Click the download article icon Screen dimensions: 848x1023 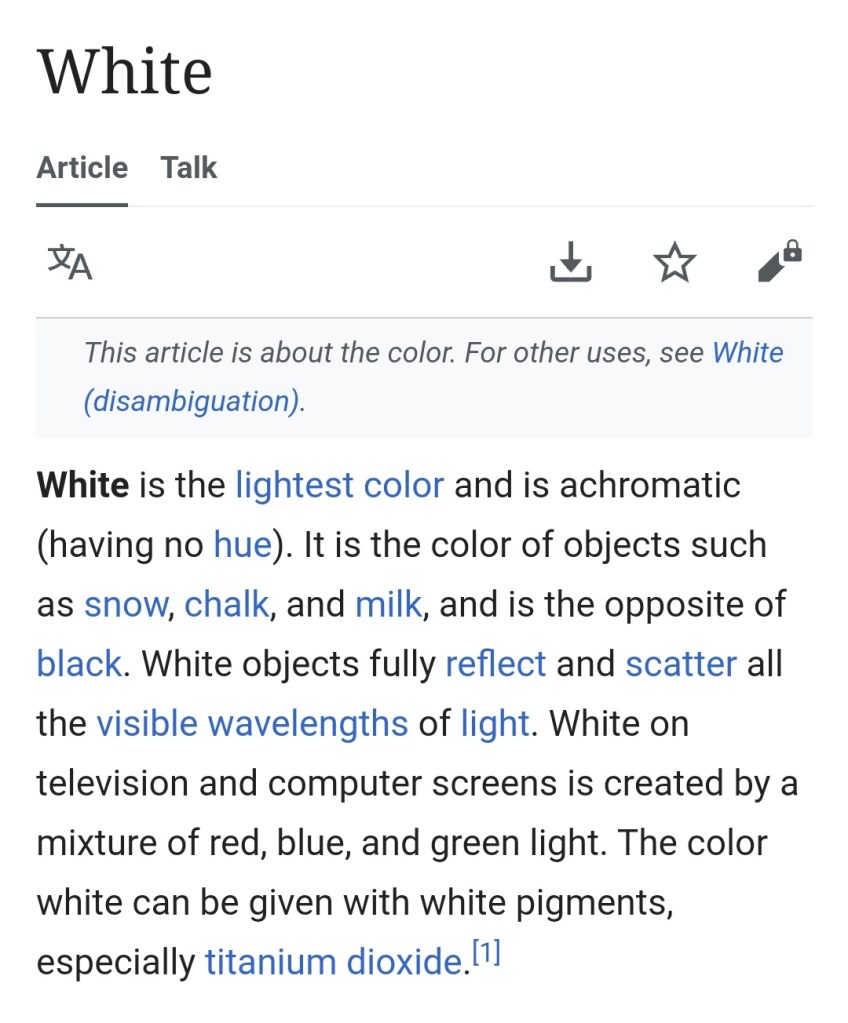click(x=570, y=262)
